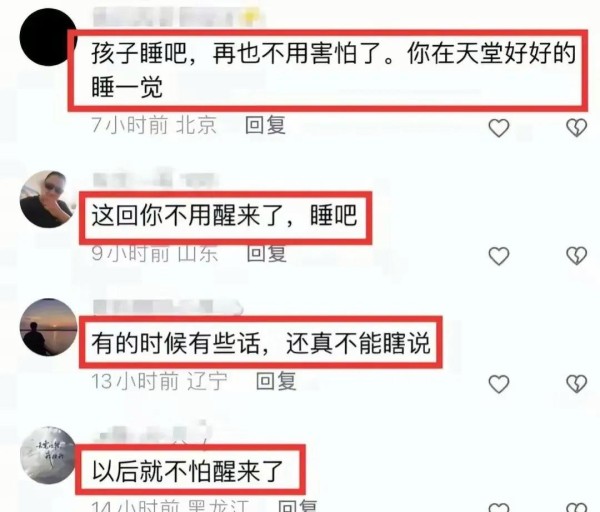The width and height of the screenshot is (600, 512).
Task: Dislike the Beijing comment with broken heart
Action: [x=576, y=128]
